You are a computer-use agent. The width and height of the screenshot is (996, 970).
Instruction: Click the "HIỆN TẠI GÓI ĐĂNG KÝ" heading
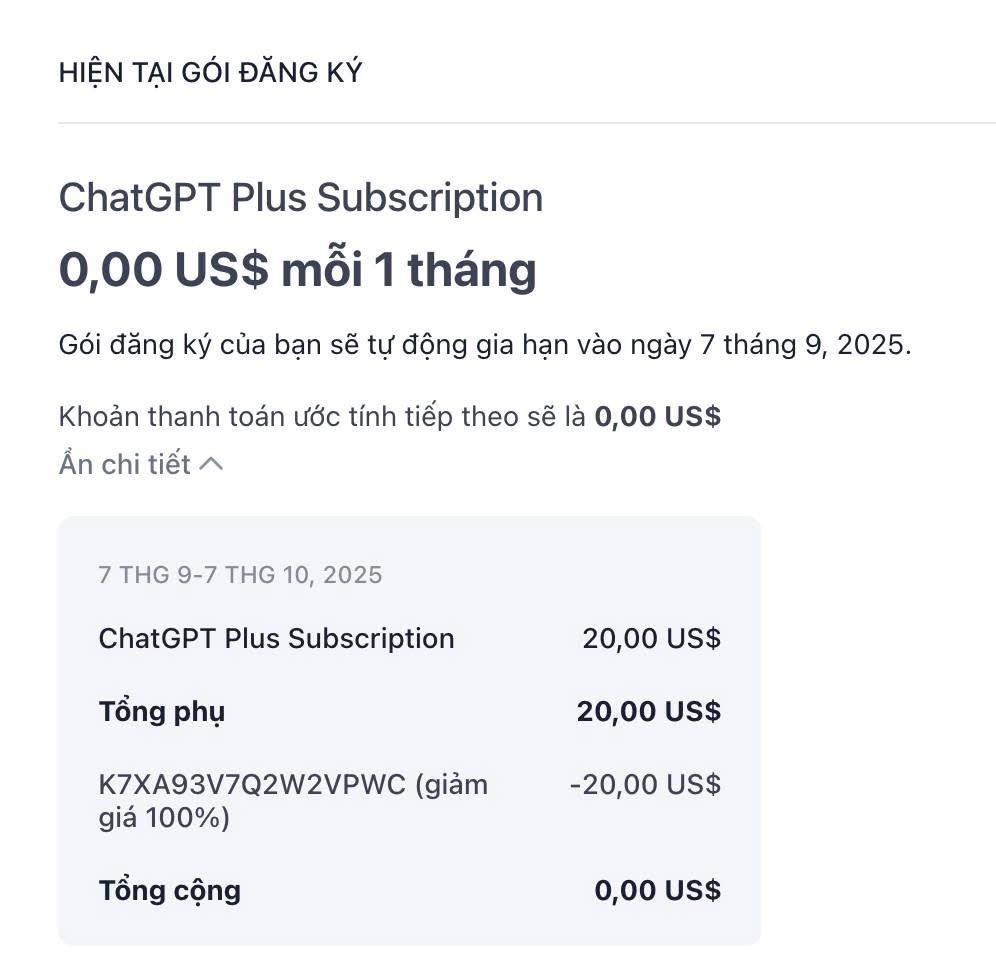point(210,73)
